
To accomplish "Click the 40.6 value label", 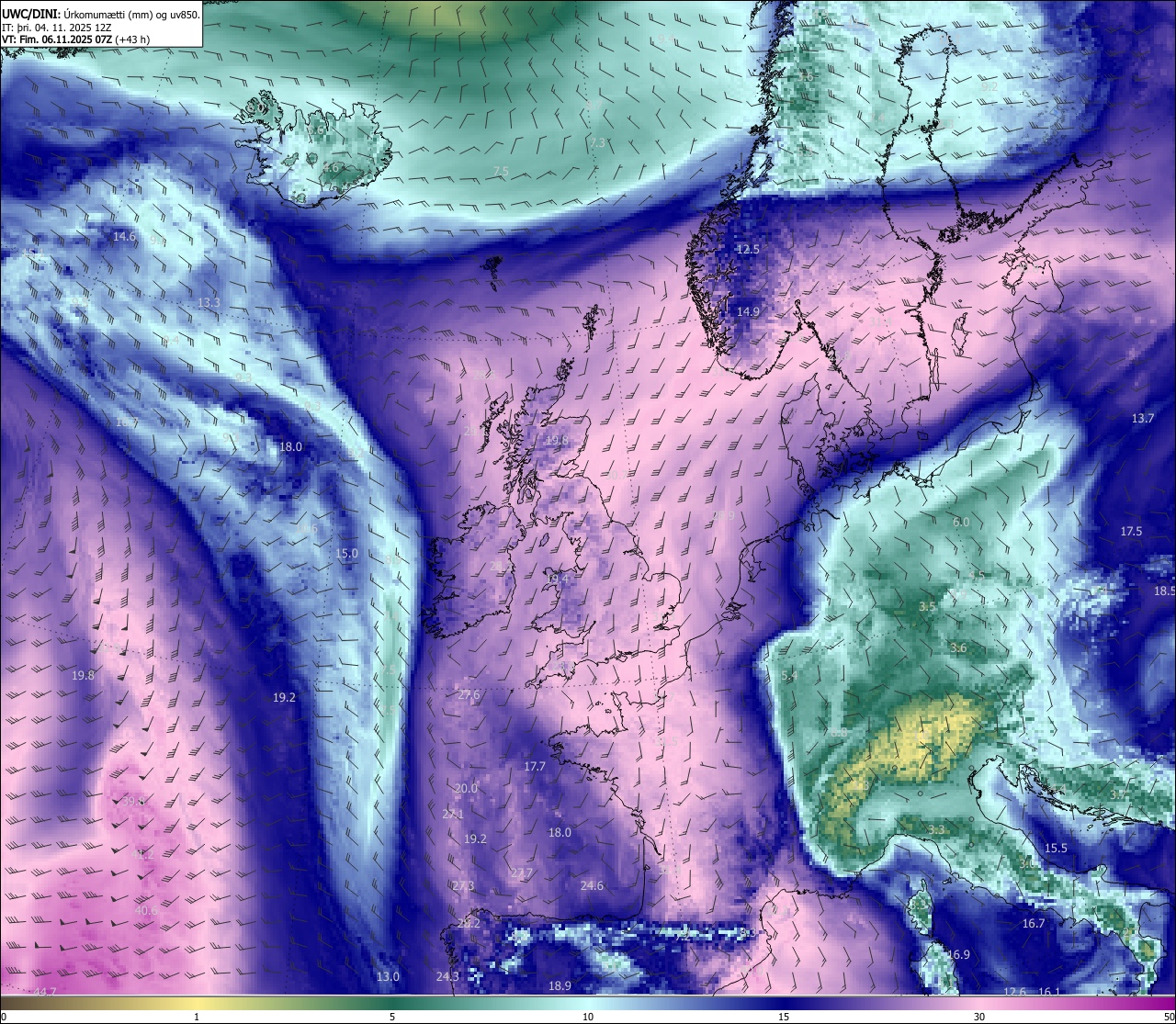I will tap(145, 911).
